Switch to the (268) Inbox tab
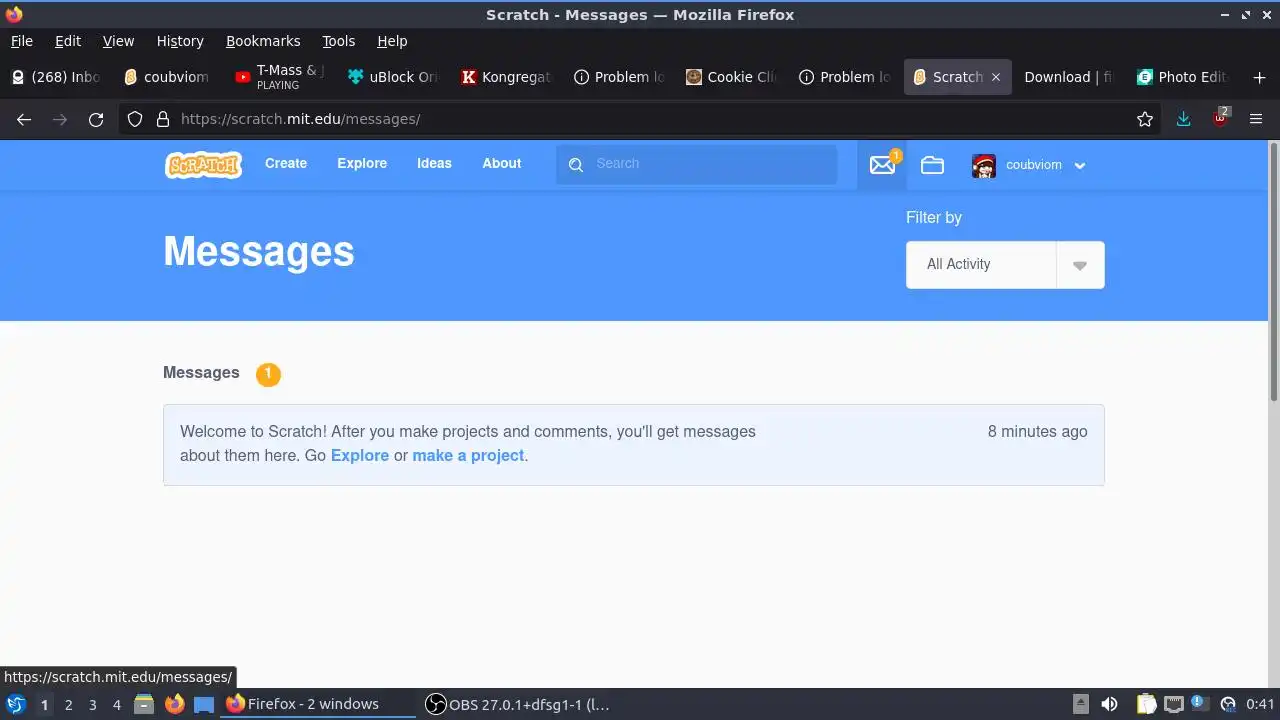The image size is (1280, 720). tap(56, 77)
